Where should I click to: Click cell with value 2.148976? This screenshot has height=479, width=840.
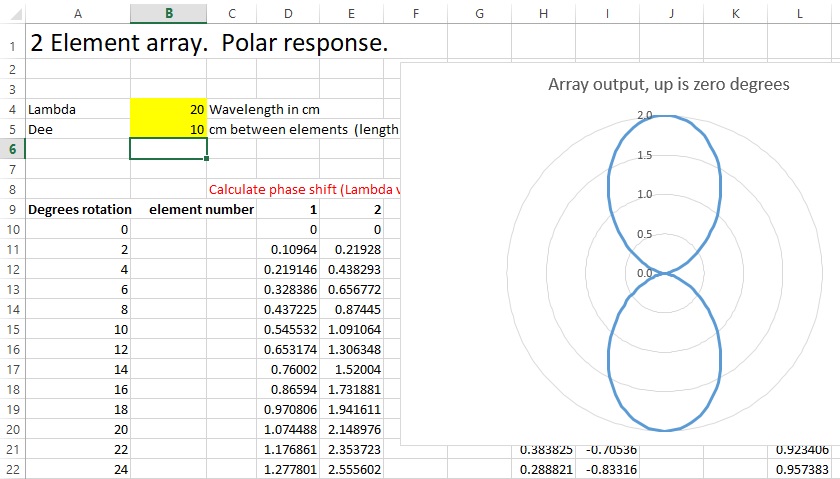[351, 430]
